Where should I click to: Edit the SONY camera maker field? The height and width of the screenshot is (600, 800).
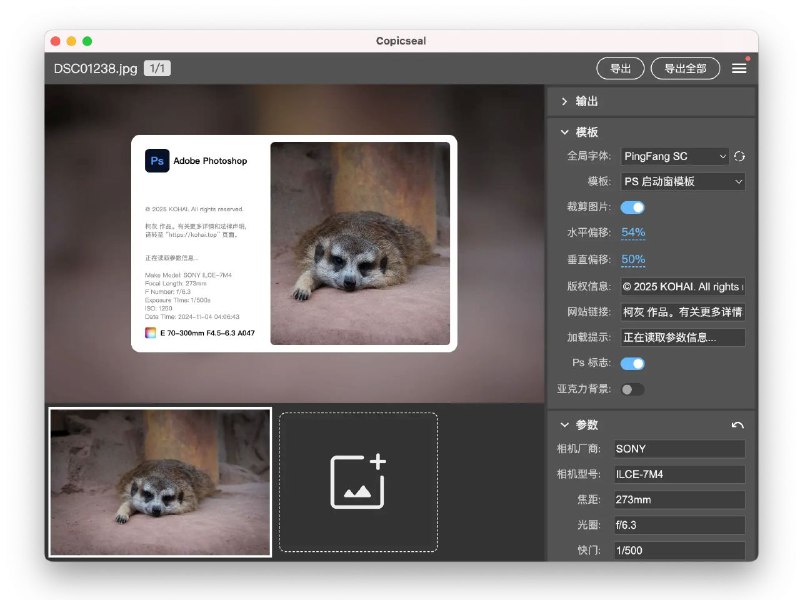click(679, 448)
